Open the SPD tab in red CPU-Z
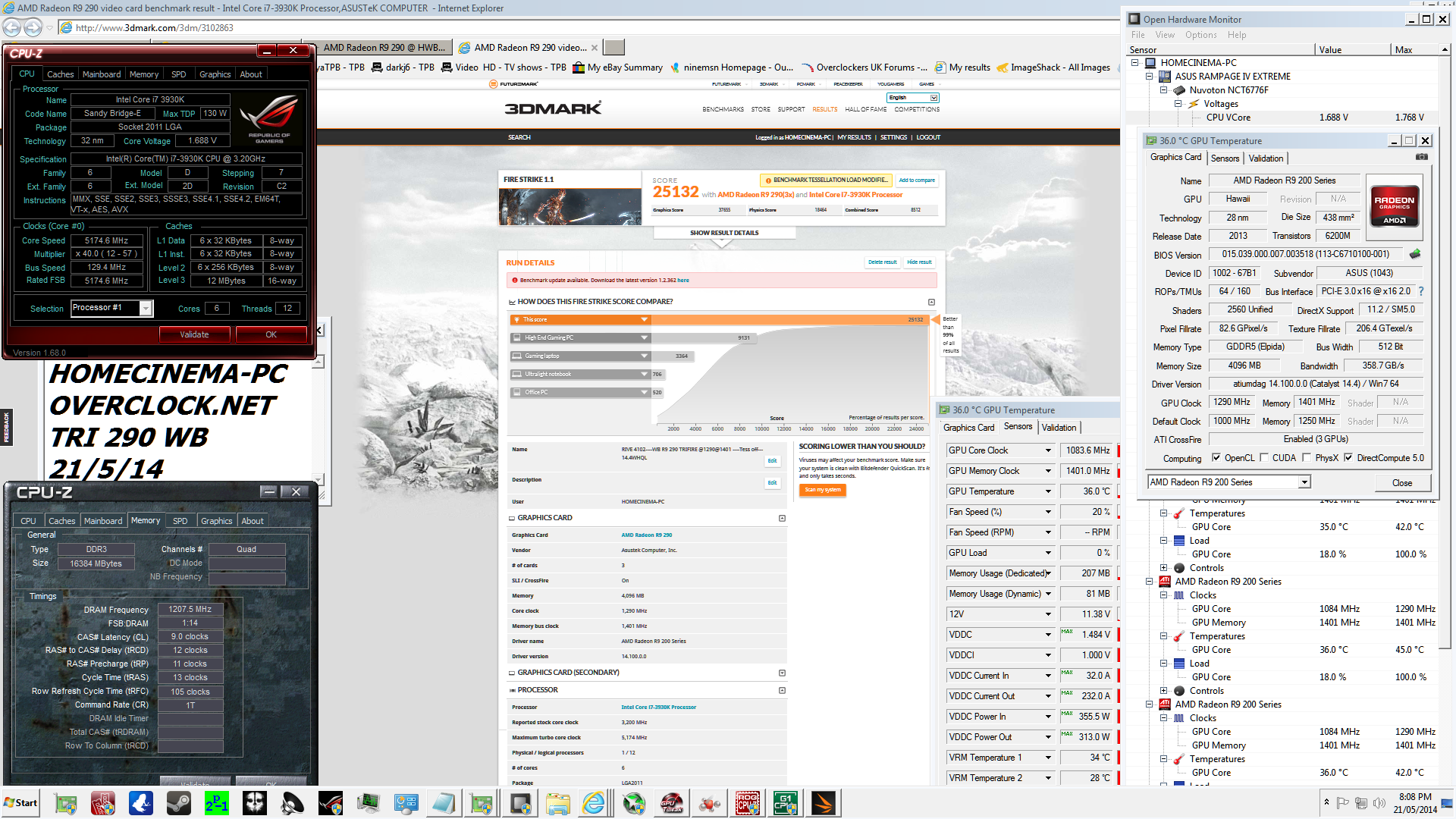1456x819 pixels. point(178,74)
